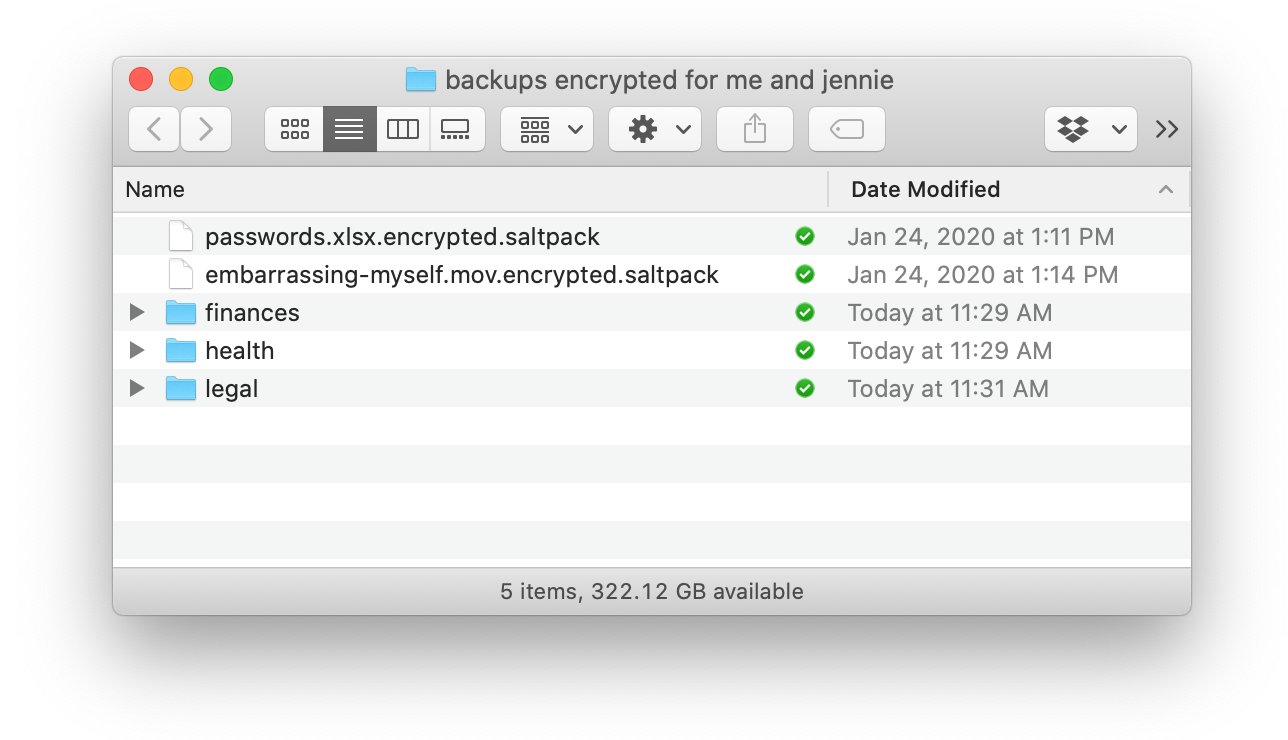Screen dimensions: 1288x740
Task: Click the Edit Tags toolbar button
Action: click(x=847, y=129)
